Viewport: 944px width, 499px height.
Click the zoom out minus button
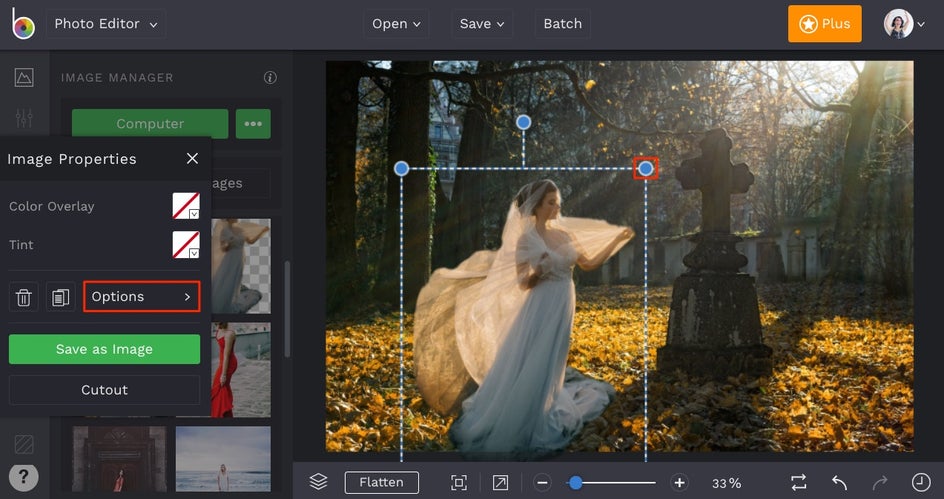pyautogui.click(x=542, y=483)
